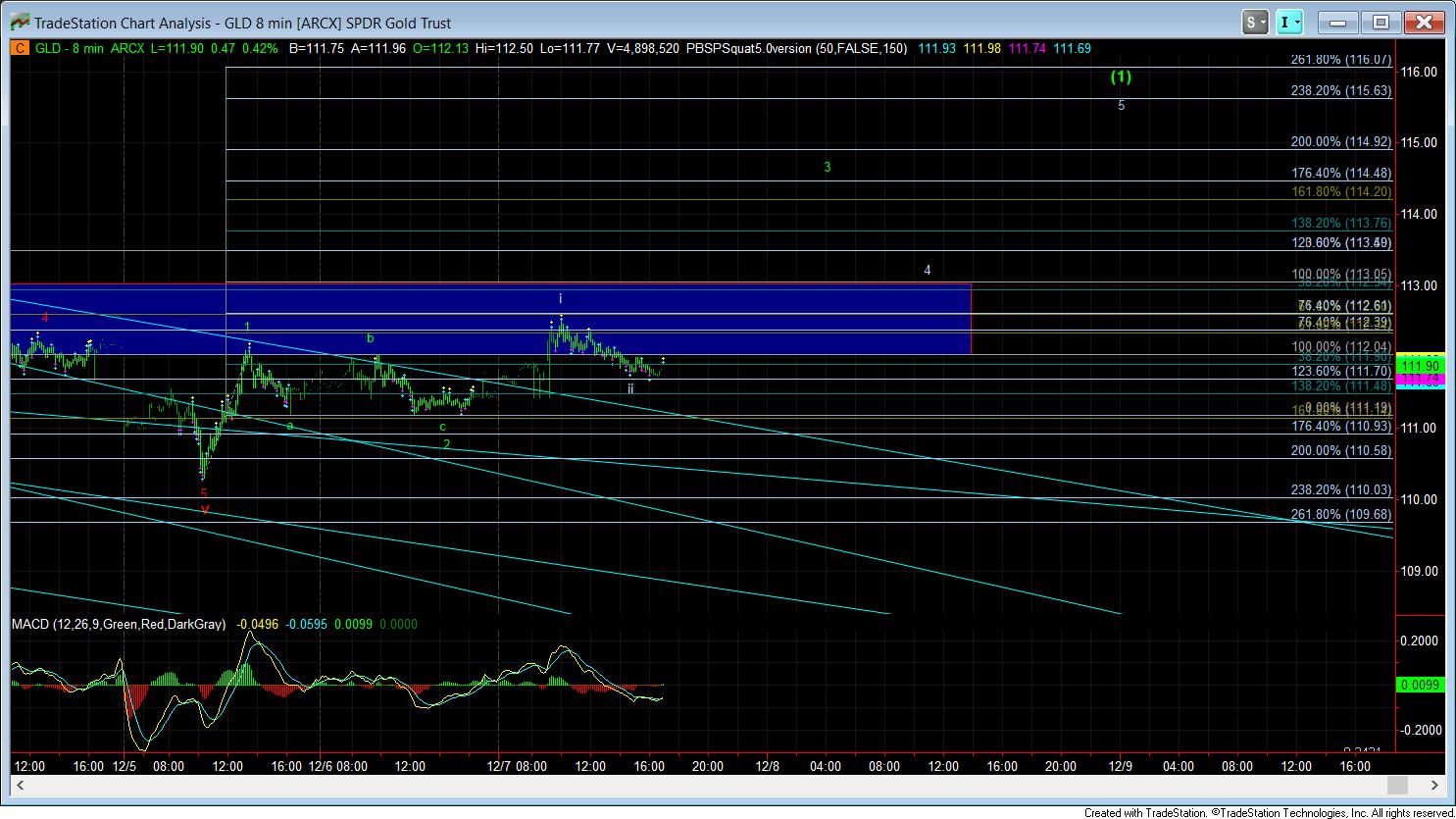This screenshot has height=819, width=1456.
Task: Click the horizontal scrollbar thumb
Action: 1397,785
